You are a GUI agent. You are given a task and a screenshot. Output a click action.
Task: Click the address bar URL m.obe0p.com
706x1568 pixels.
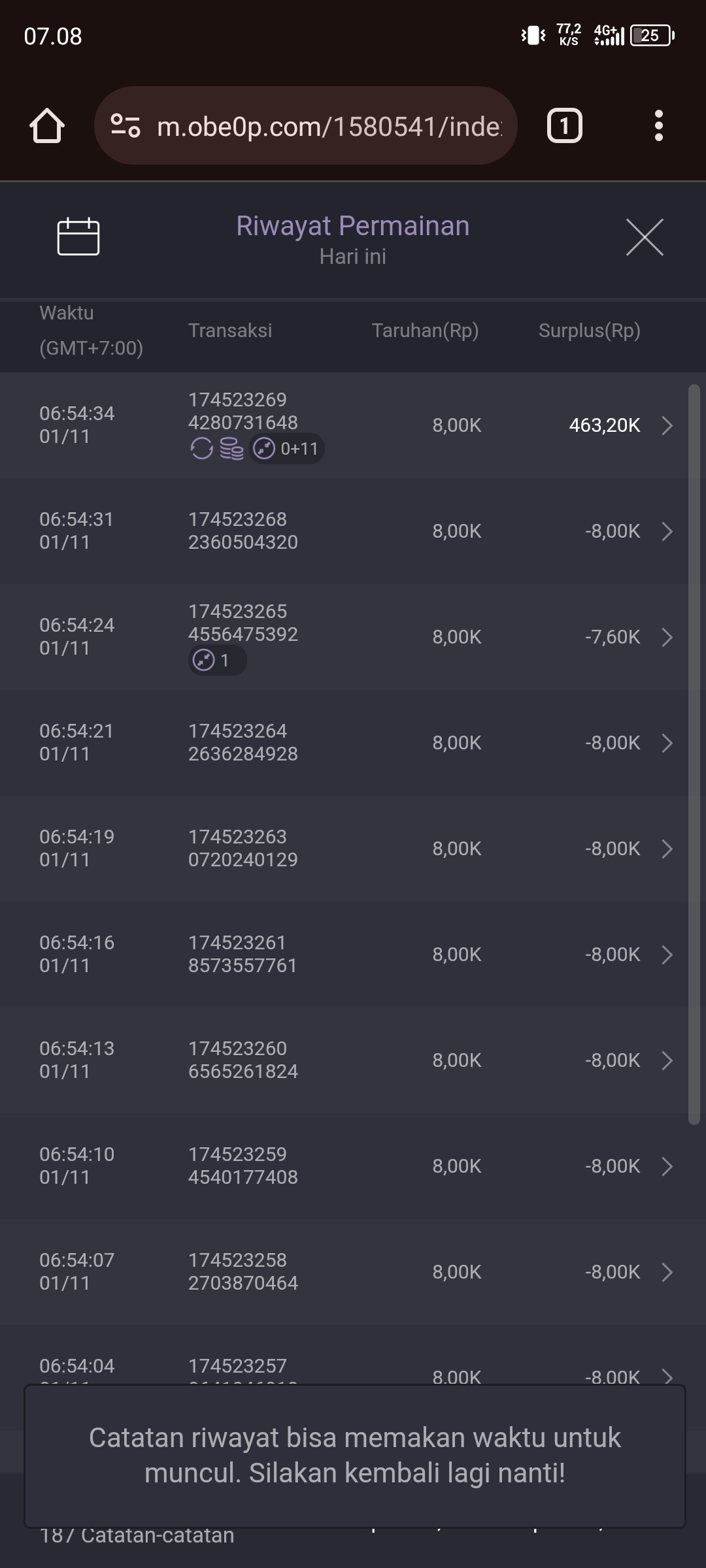[x=329, y=126]
